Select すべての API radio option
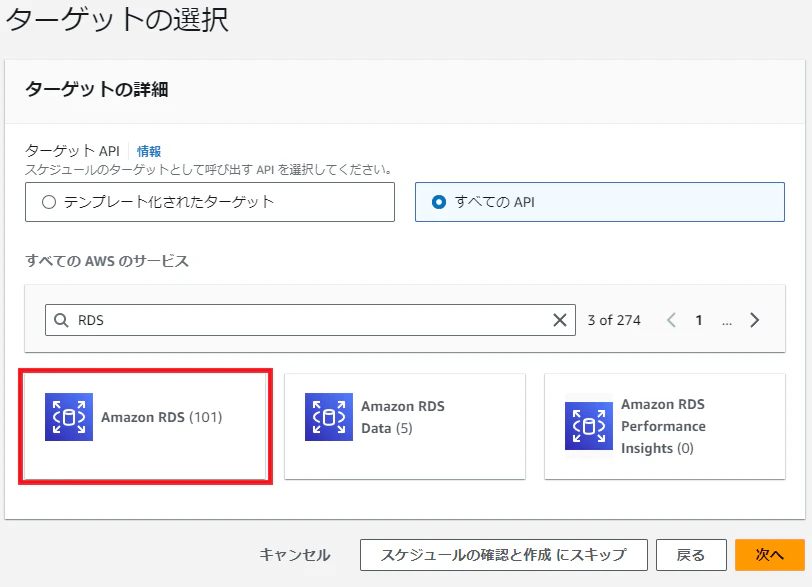Screen dimensions: 812x587 coord(600,202)
